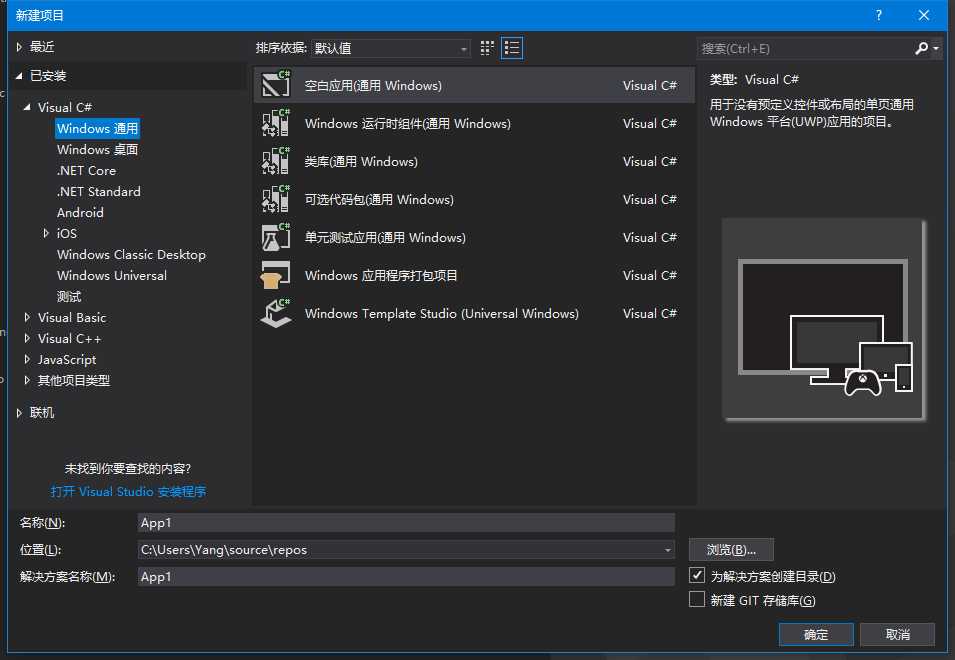Switch to small icons grid view

[487, 48]
